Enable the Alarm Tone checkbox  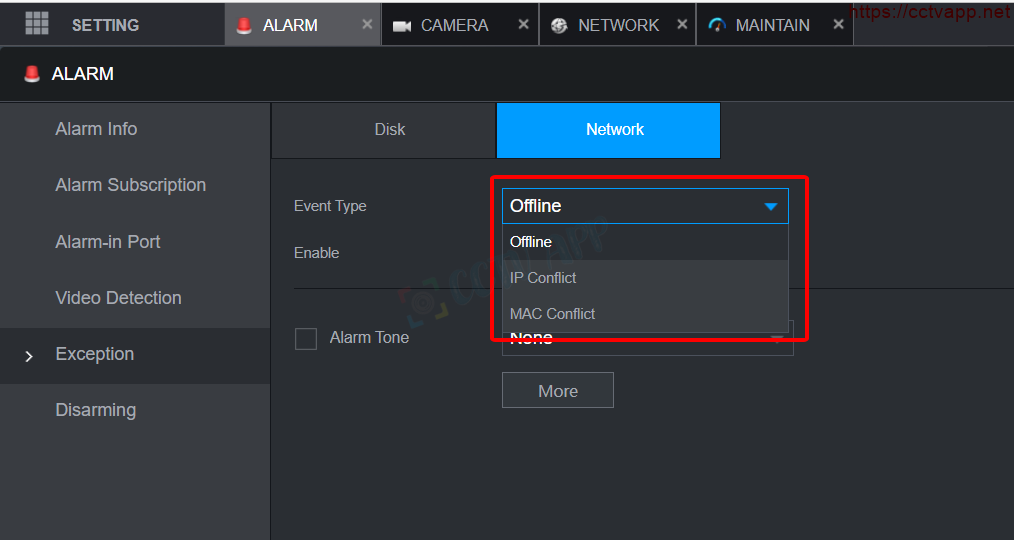[306, 339]
